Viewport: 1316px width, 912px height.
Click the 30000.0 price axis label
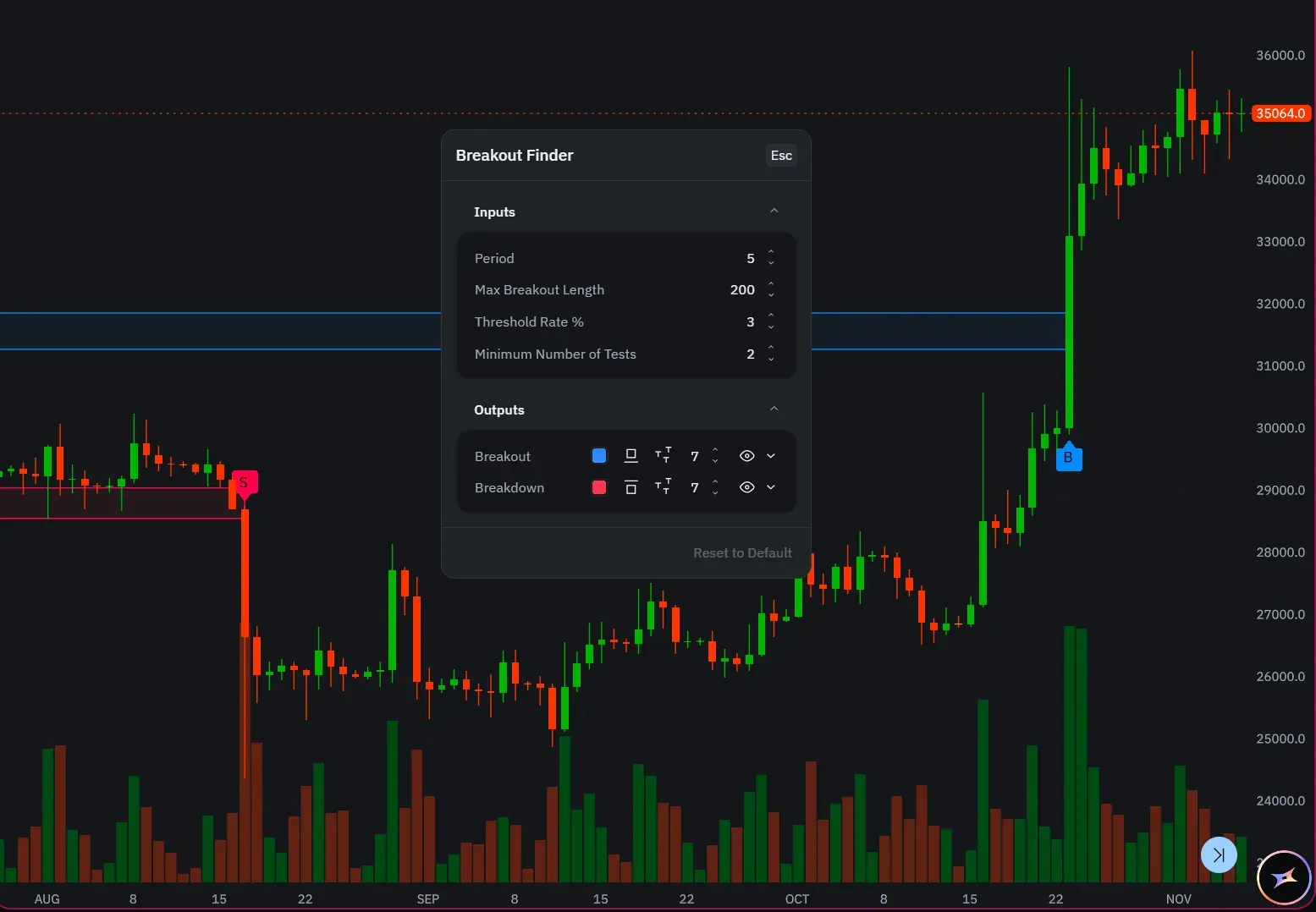1280,428
